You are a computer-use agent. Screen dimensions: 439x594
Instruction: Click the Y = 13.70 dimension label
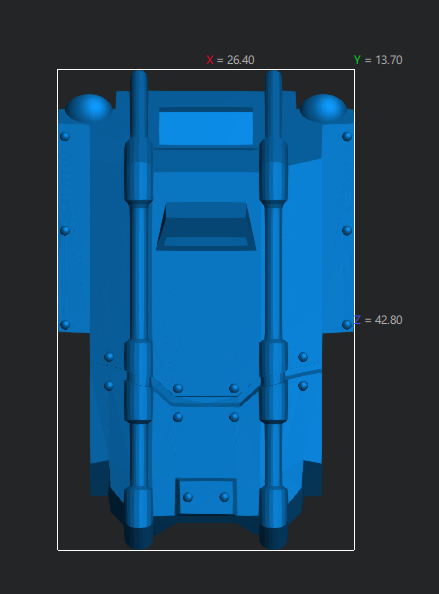coord(378,60)
